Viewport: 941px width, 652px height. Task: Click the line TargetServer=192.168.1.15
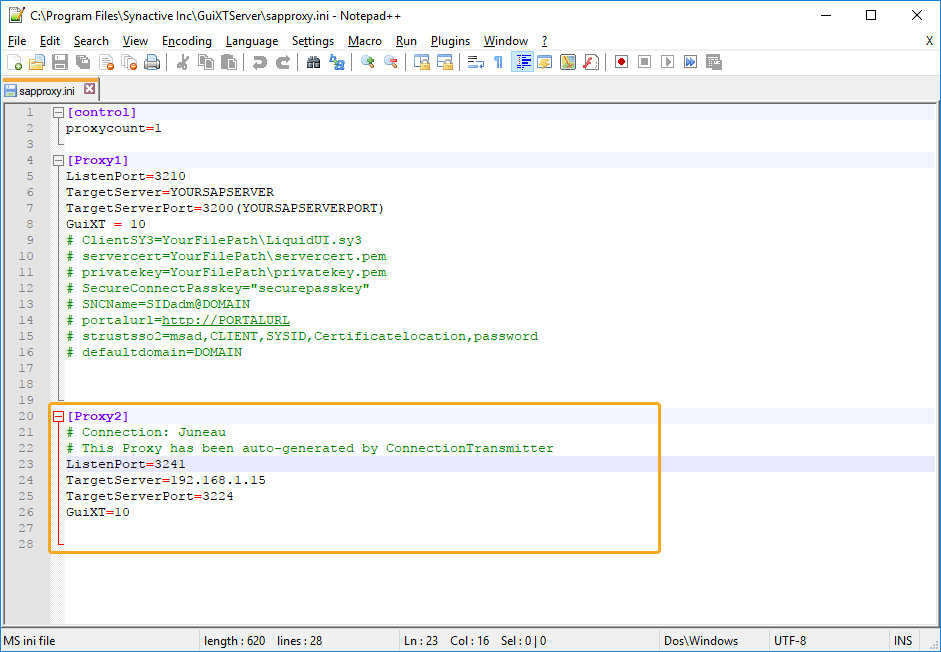pos(166,480)
